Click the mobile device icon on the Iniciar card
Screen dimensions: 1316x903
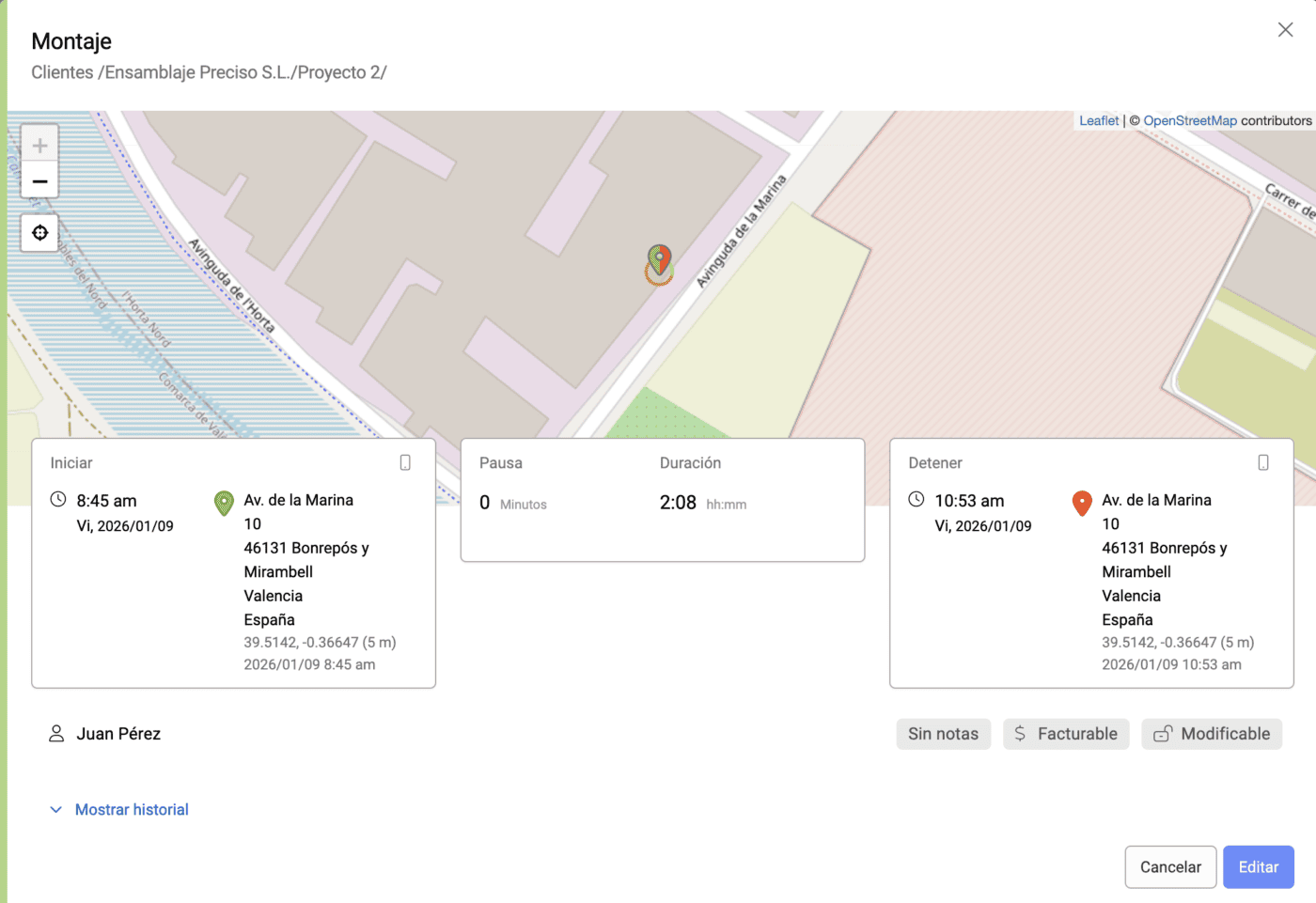point(405,462)
